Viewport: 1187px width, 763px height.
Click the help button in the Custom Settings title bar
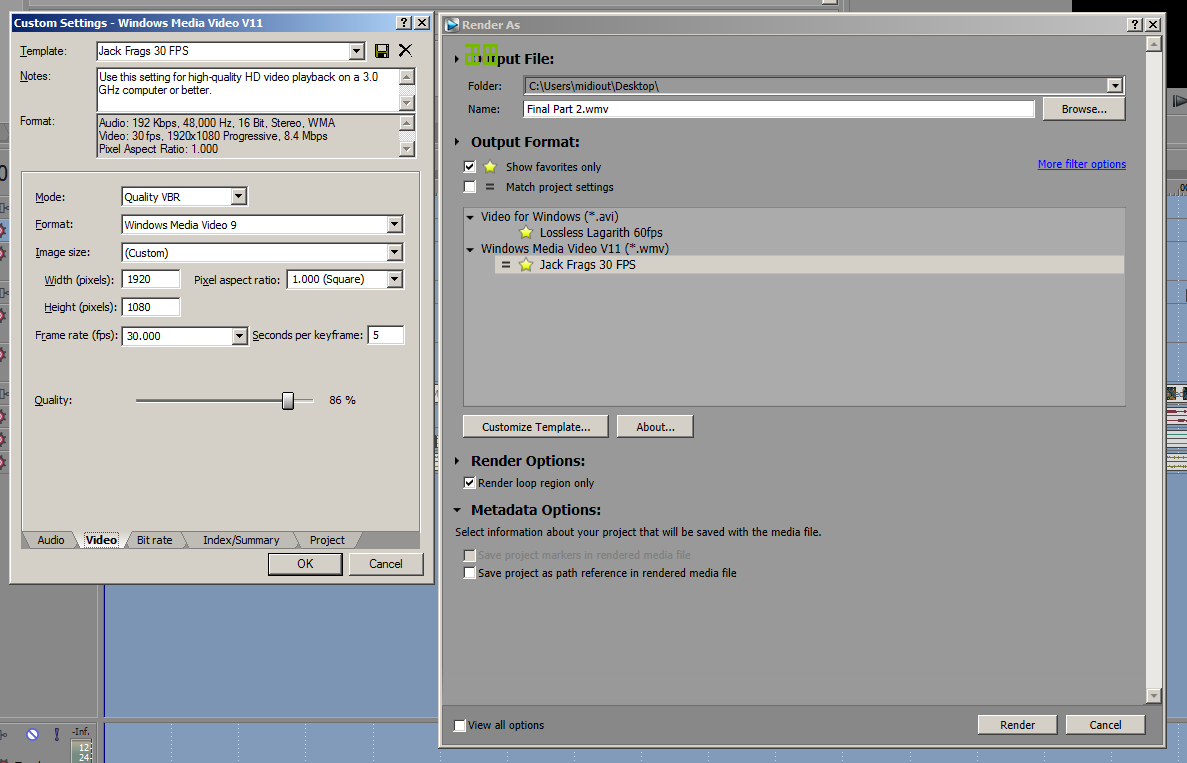(x=404, y=23)
